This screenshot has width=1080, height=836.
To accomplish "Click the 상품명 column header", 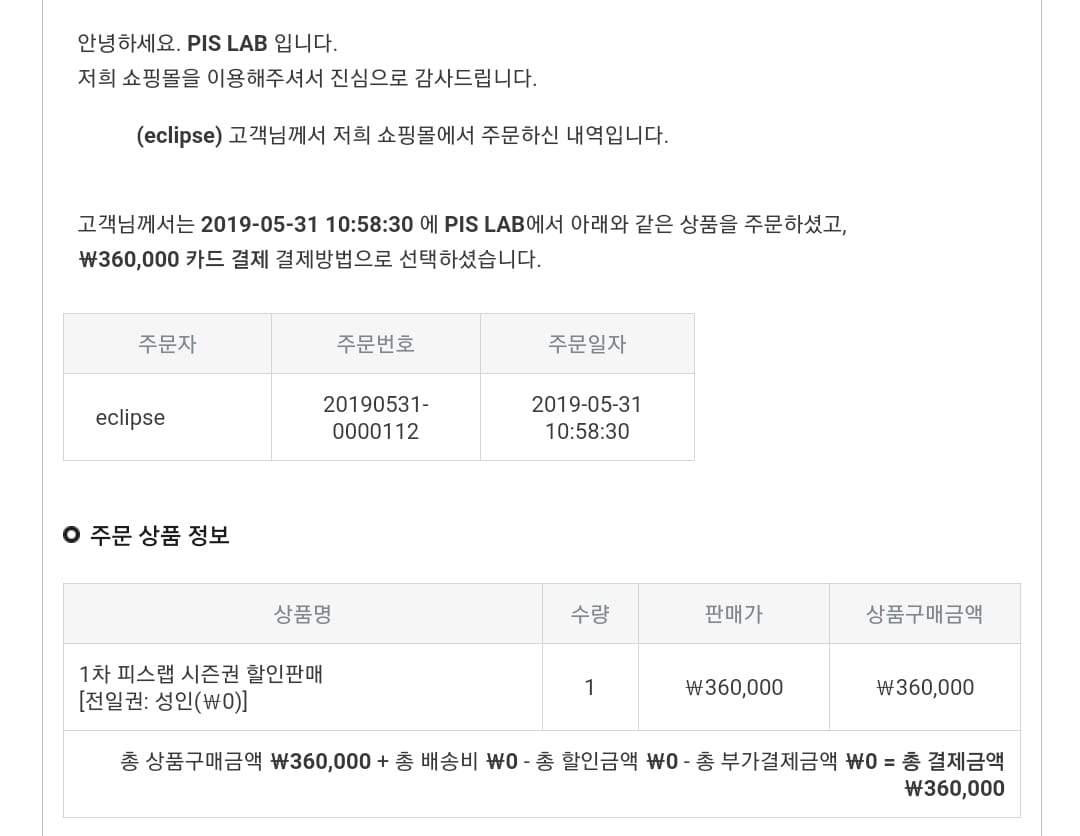I will (x=303, y=614).
